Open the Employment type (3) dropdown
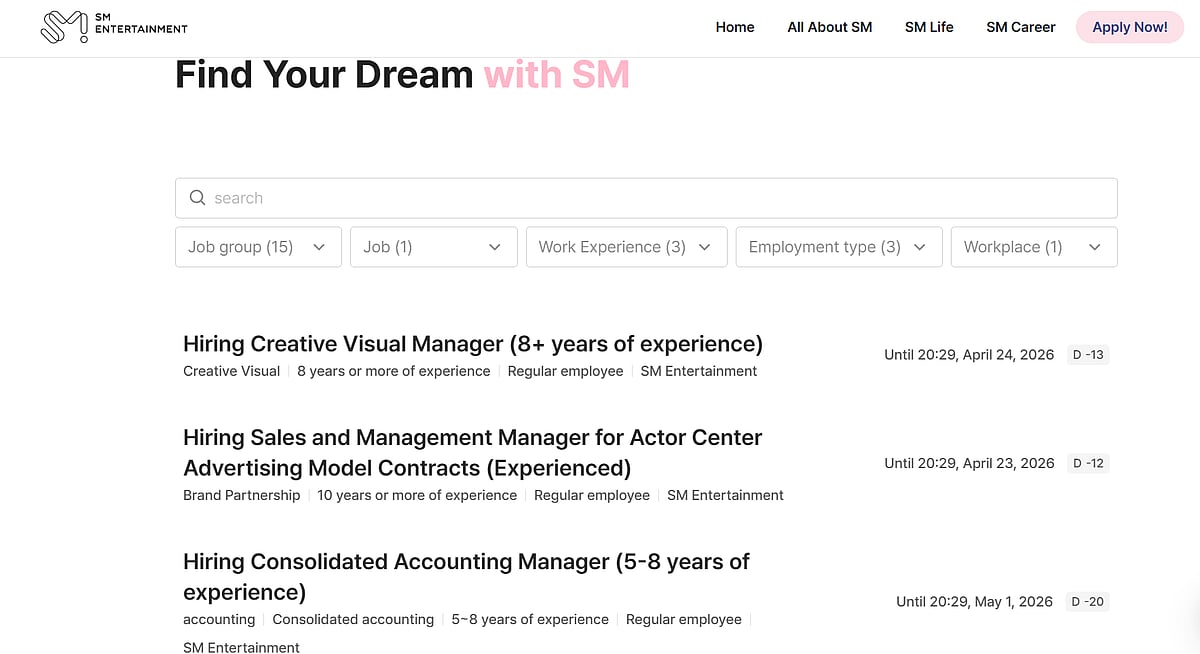Viewport: 1200px width, 654px height. tap(838, 246)
